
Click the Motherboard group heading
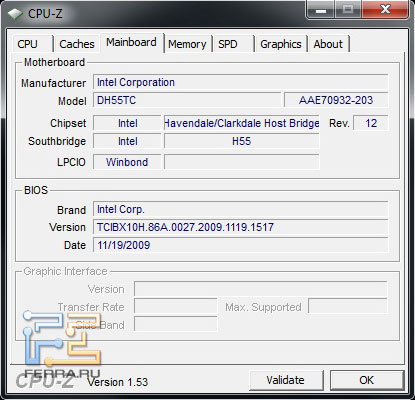click(54, 62)
